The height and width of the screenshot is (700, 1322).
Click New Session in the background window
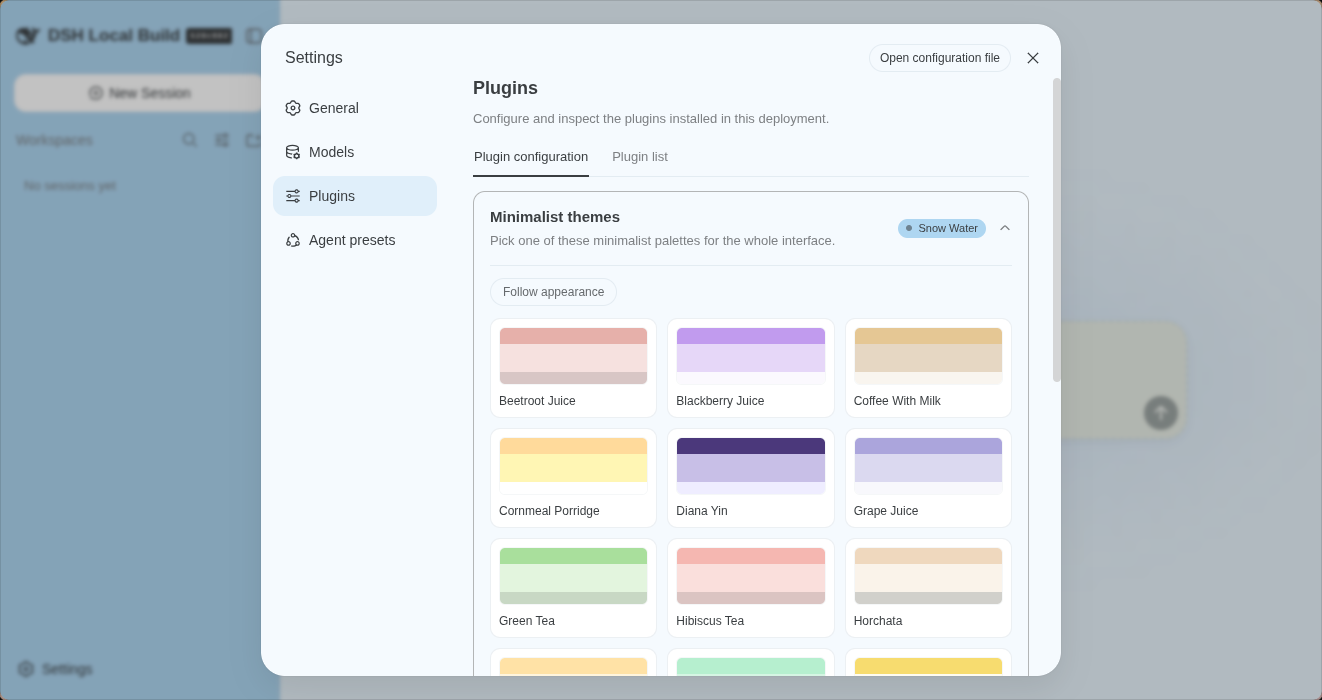pos(140,93)
